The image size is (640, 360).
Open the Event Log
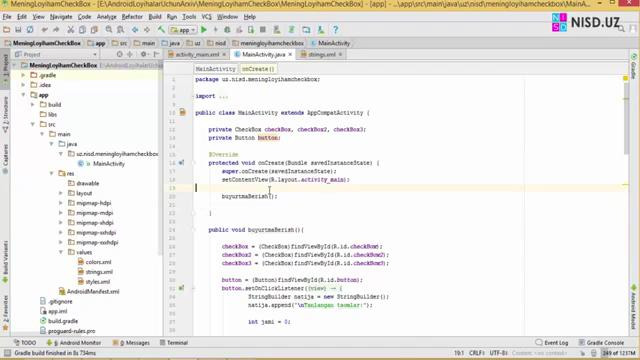click(x=552, y=343)
